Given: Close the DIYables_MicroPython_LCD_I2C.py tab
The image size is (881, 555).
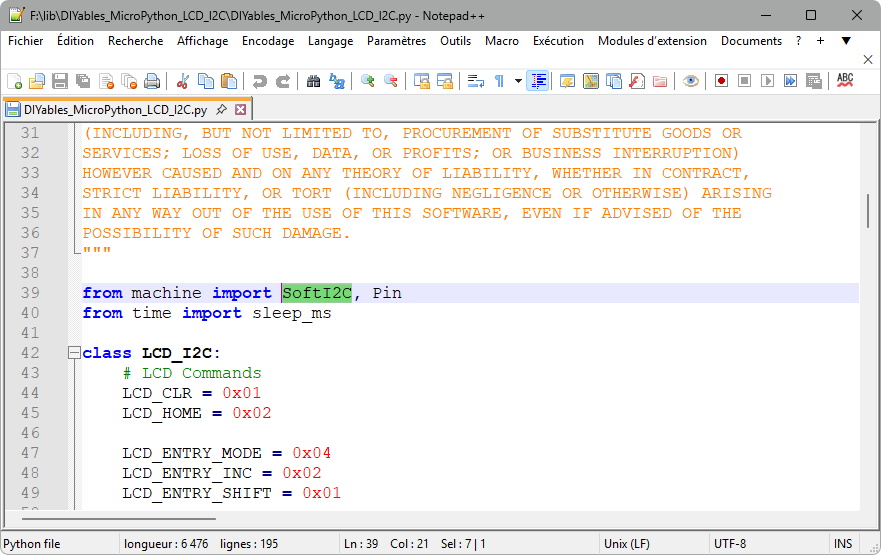Looking at the screenshot, I should click(240, 110).
